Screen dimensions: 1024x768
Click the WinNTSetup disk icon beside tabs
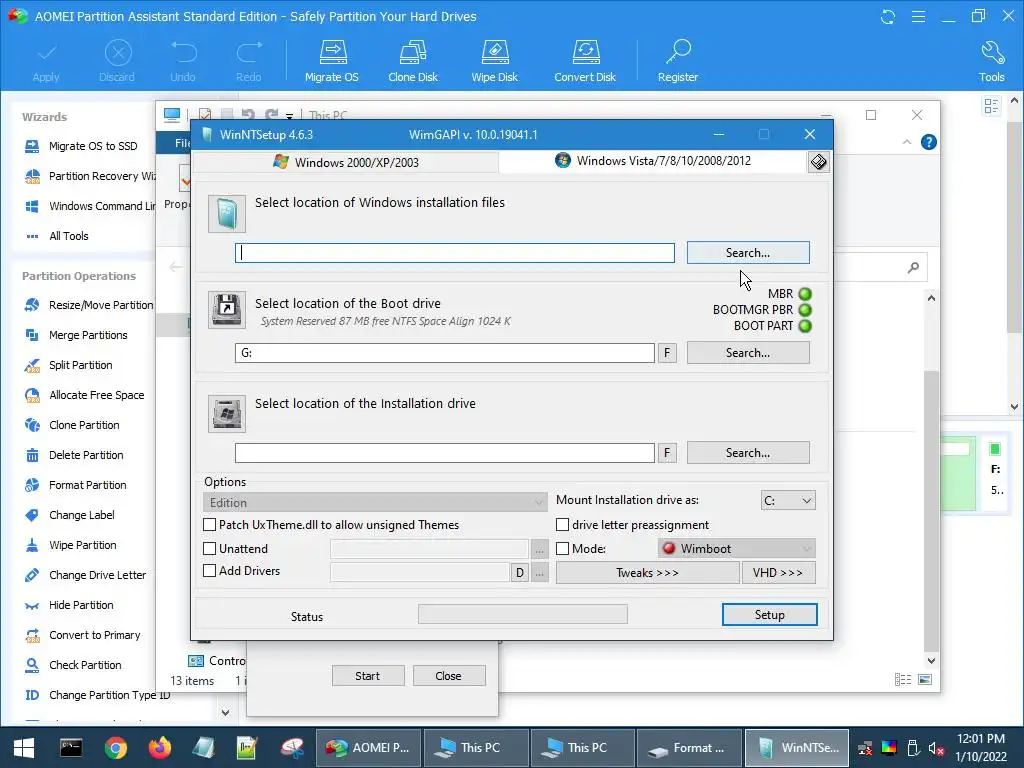pos(819,162)
